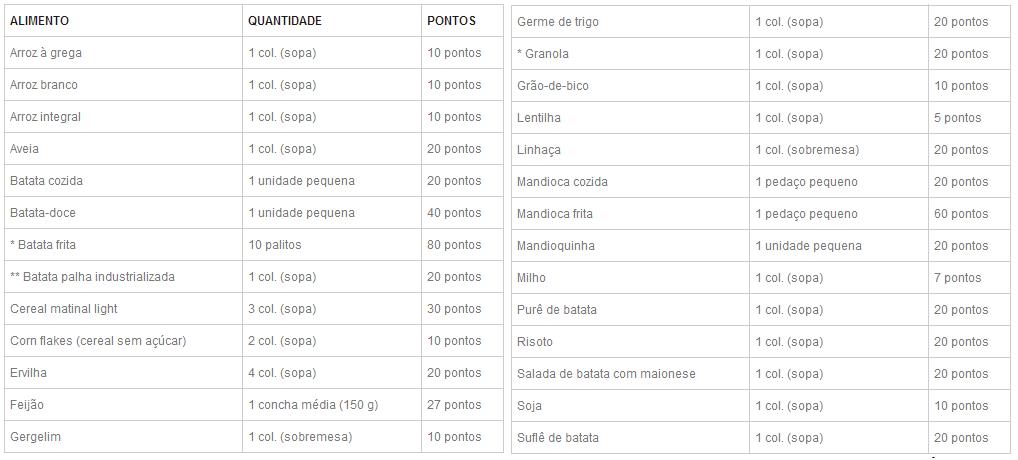Screen dimensions: 1018x460
Task: Click the 5 pontos value for Lentilha
Action: [958, 118]
